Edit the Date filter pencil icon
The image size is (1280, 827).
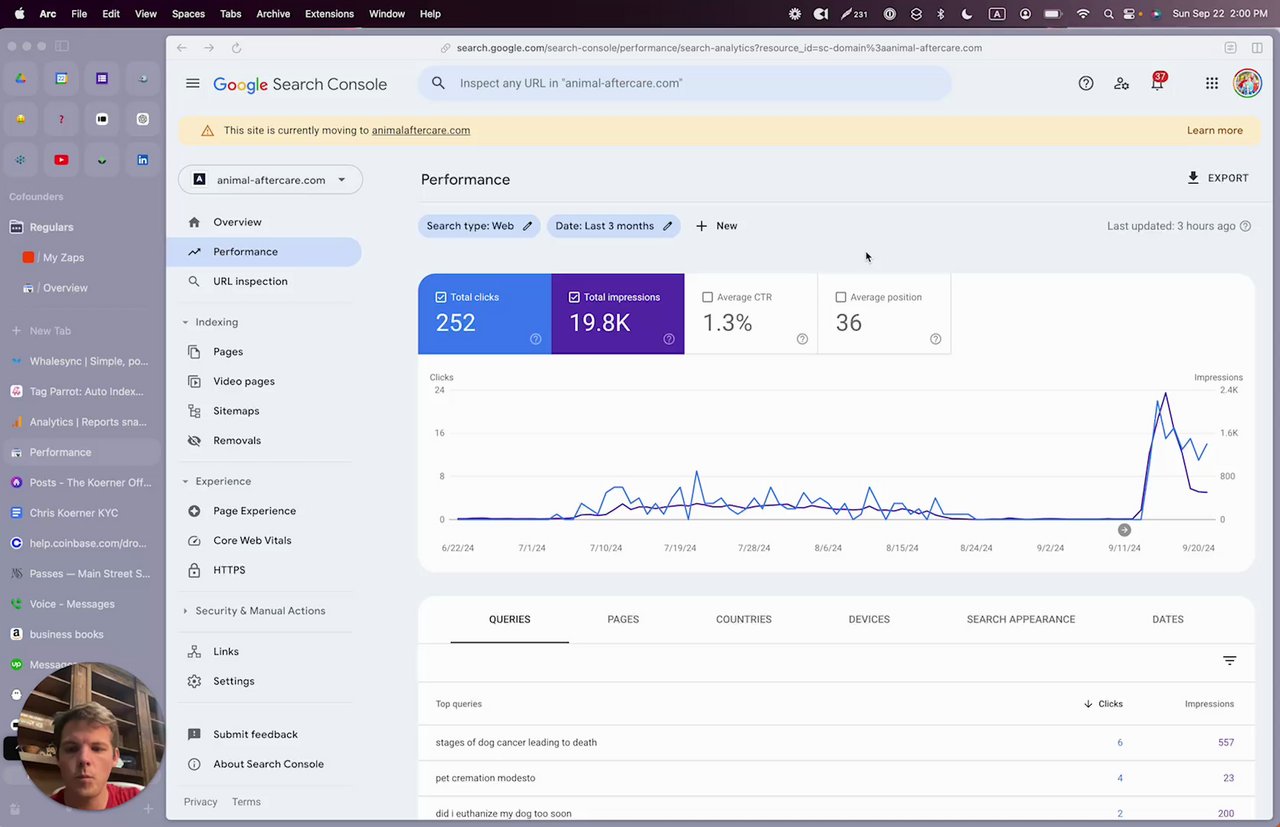(x=668, y=226)
